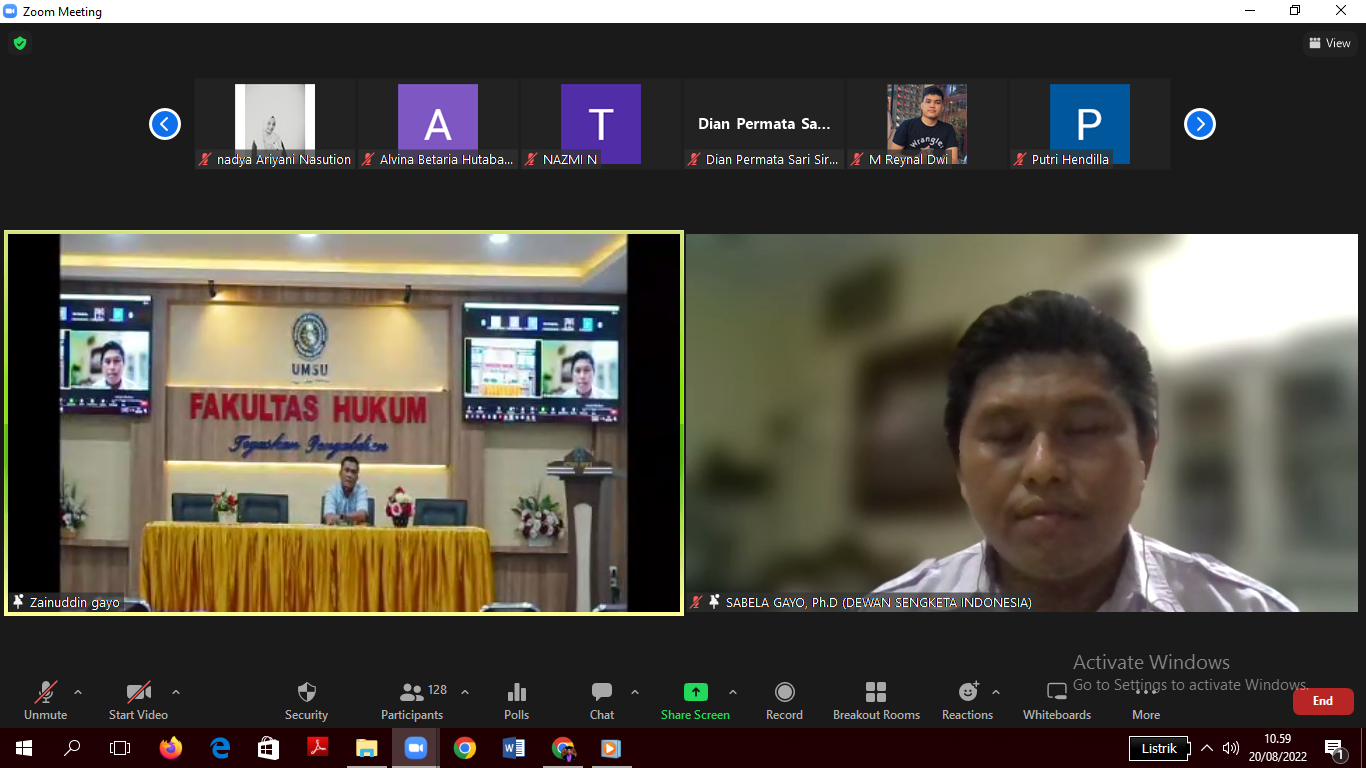This screenshot has height=768, width=1366.
Task: Open the Polls panel
Action: [516, 700]
